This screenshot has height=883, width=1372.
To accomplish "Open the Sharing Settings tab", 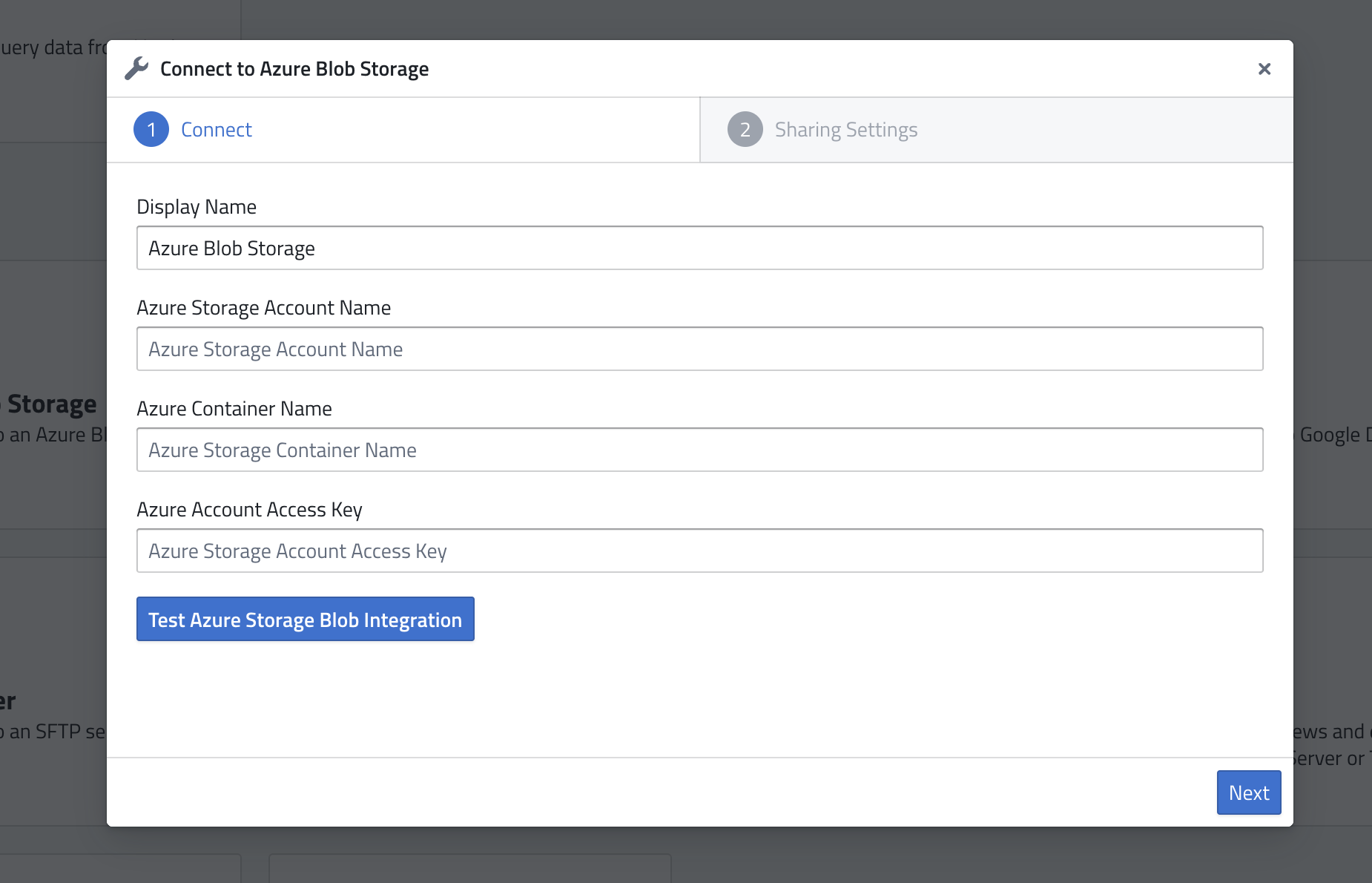I will coord(846,129).
